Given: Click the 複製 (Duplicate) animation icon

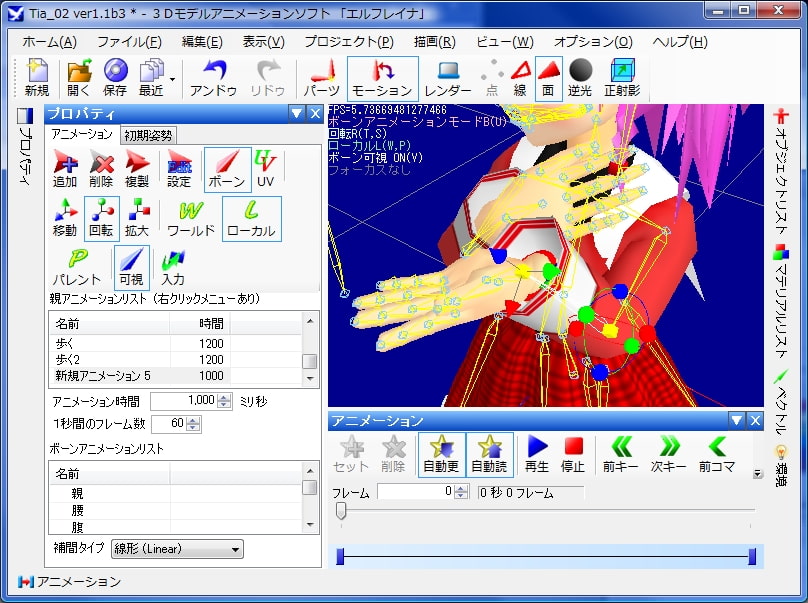Looking at the screenshot, I should click(137, 169).
